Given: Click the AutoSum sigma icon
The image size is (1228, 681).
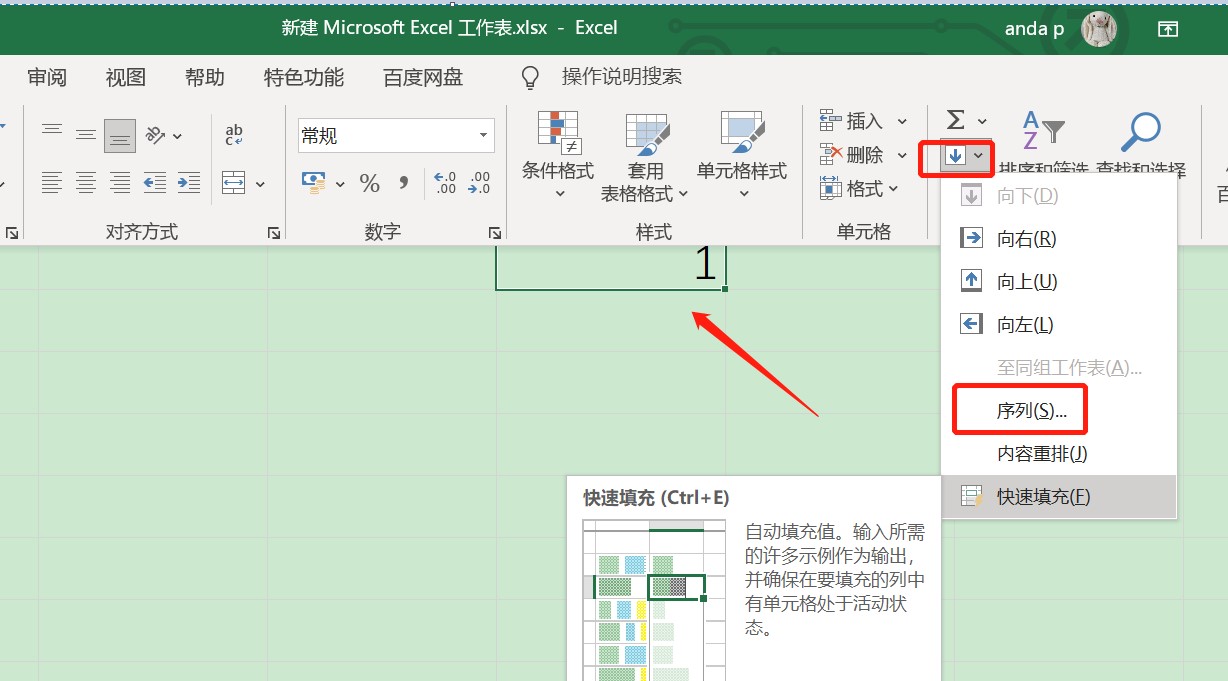Looking at the screenshot, I should (956, 120).
